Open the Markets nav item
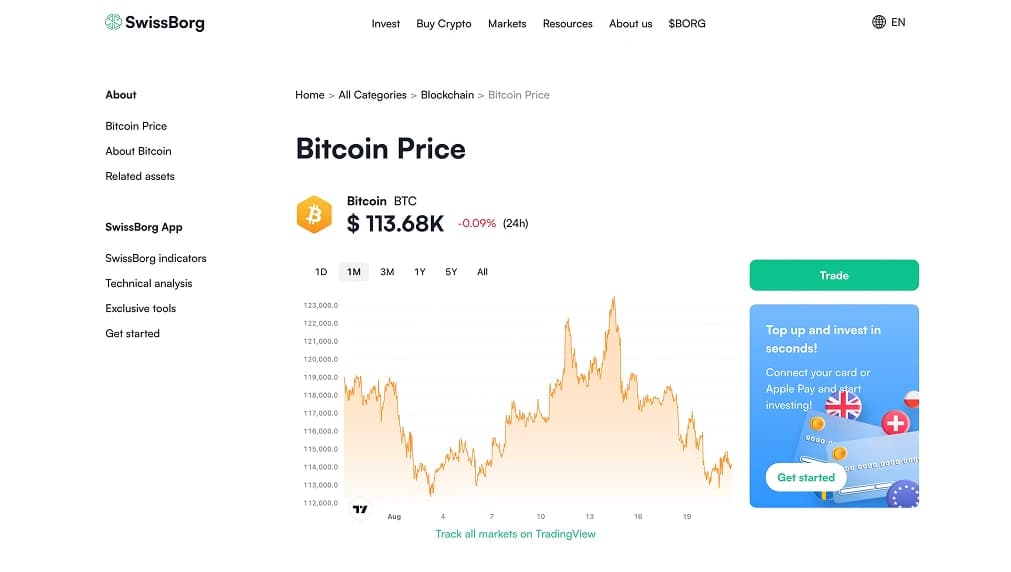The image size is (1011, 572). coord(507,24)
